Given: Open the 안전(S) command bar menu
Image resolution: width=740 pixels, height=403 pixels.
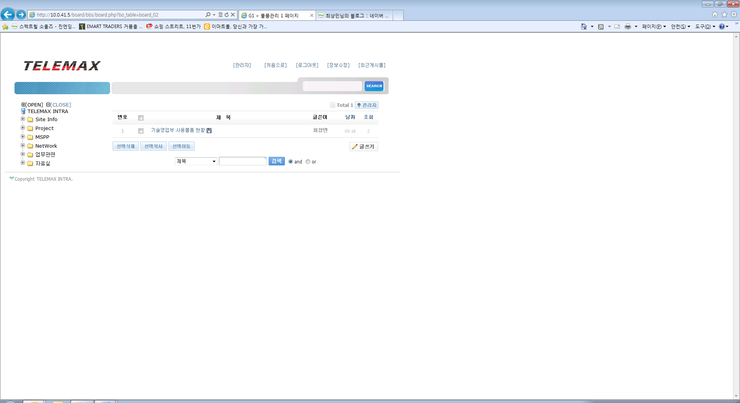Looking at the screenshot, I should pos(680,27).
